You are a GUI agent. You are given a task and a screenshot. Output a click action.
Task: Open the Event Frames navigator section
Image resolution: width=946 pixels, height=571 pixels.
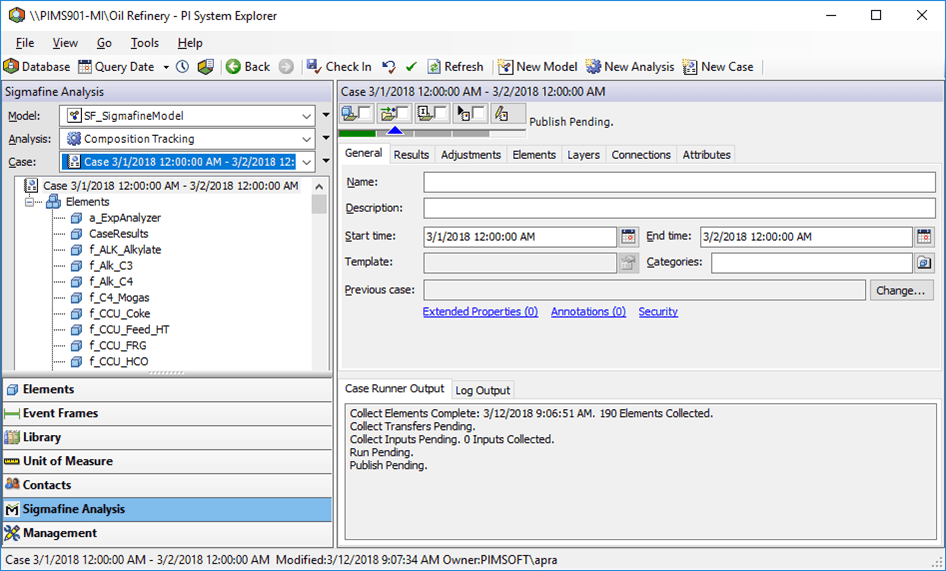click(x=167, y=413)
